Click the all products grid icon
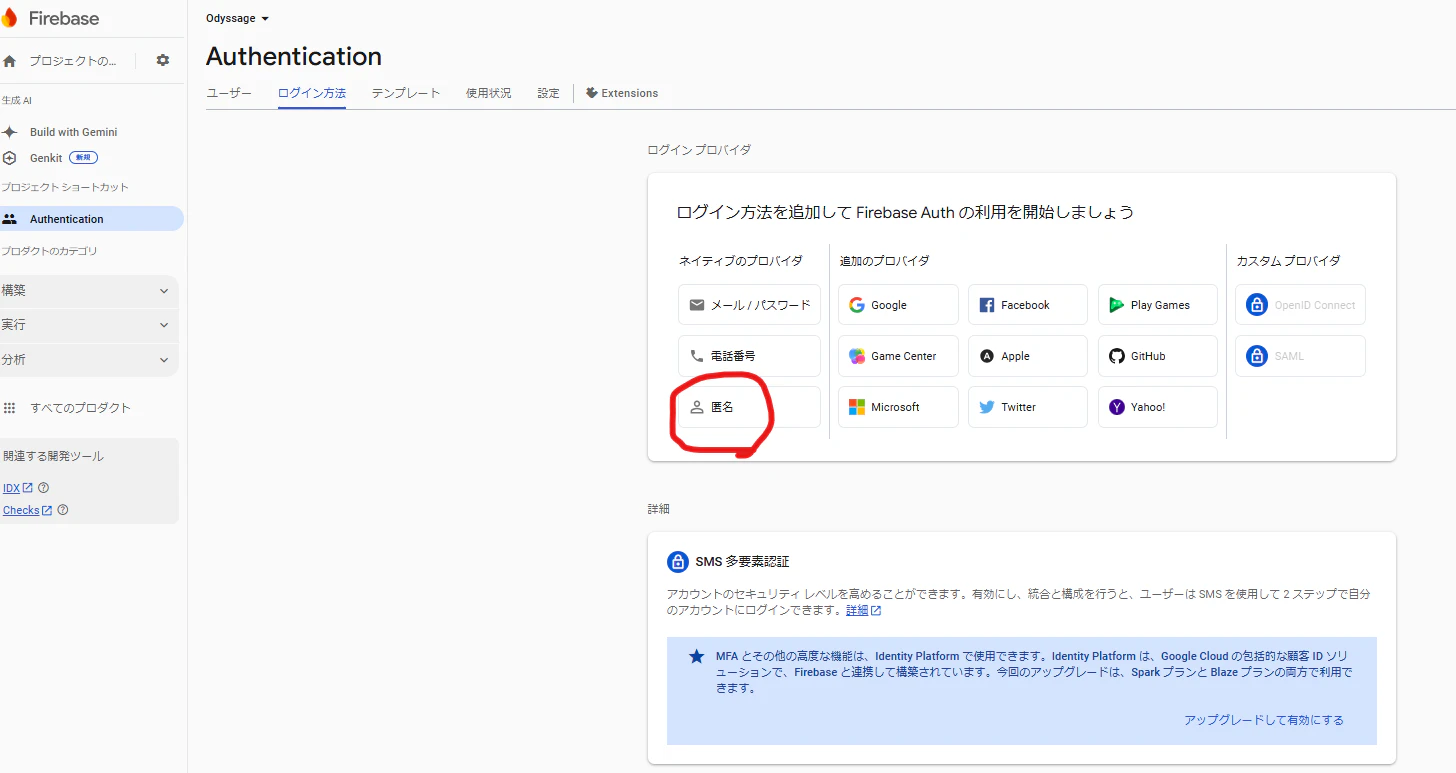1456x773 pixels. click(10, 408)
